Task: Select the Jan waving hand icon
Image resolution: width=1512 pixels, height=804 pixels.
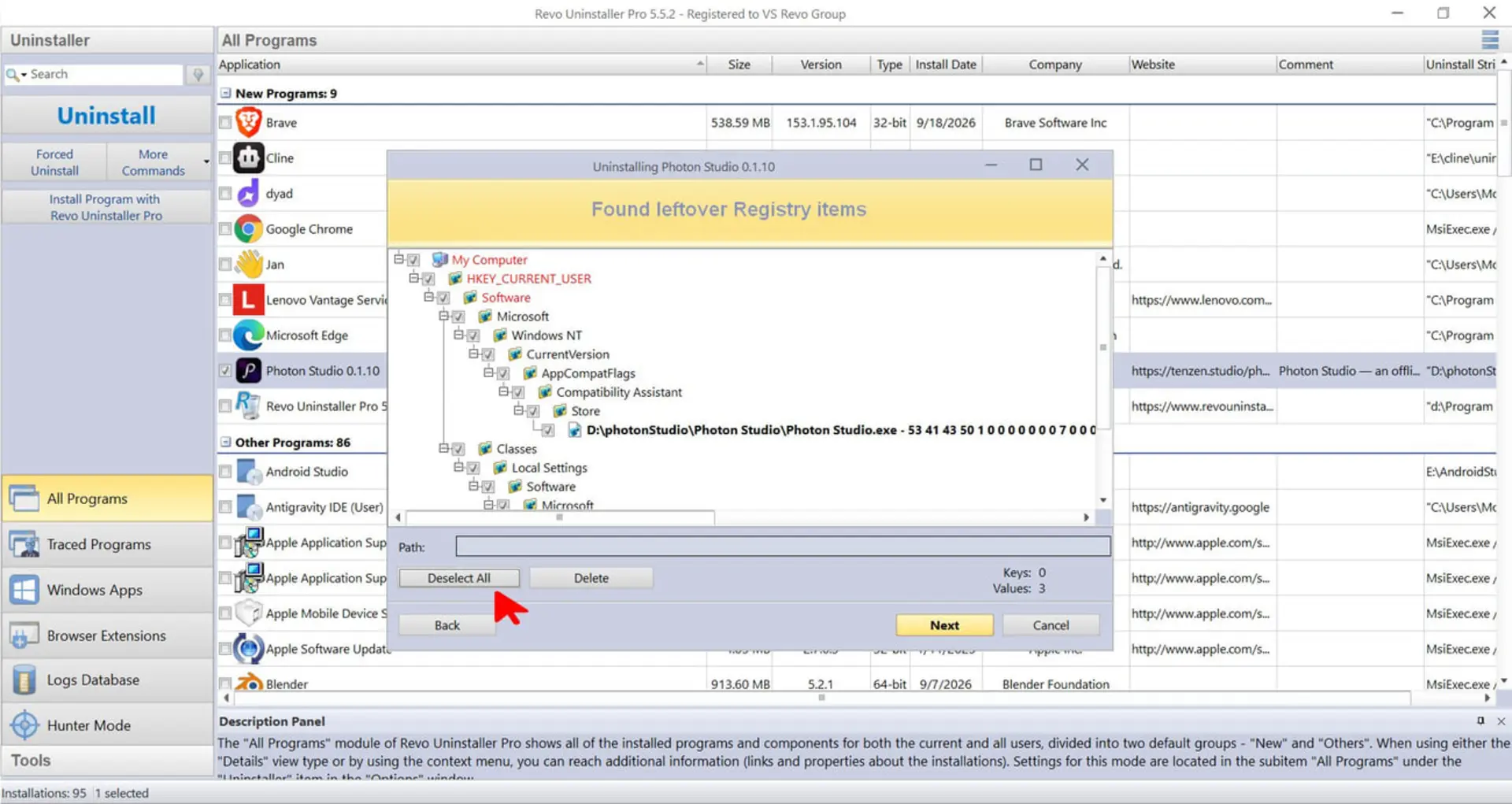Action: (x=248, y=265)
